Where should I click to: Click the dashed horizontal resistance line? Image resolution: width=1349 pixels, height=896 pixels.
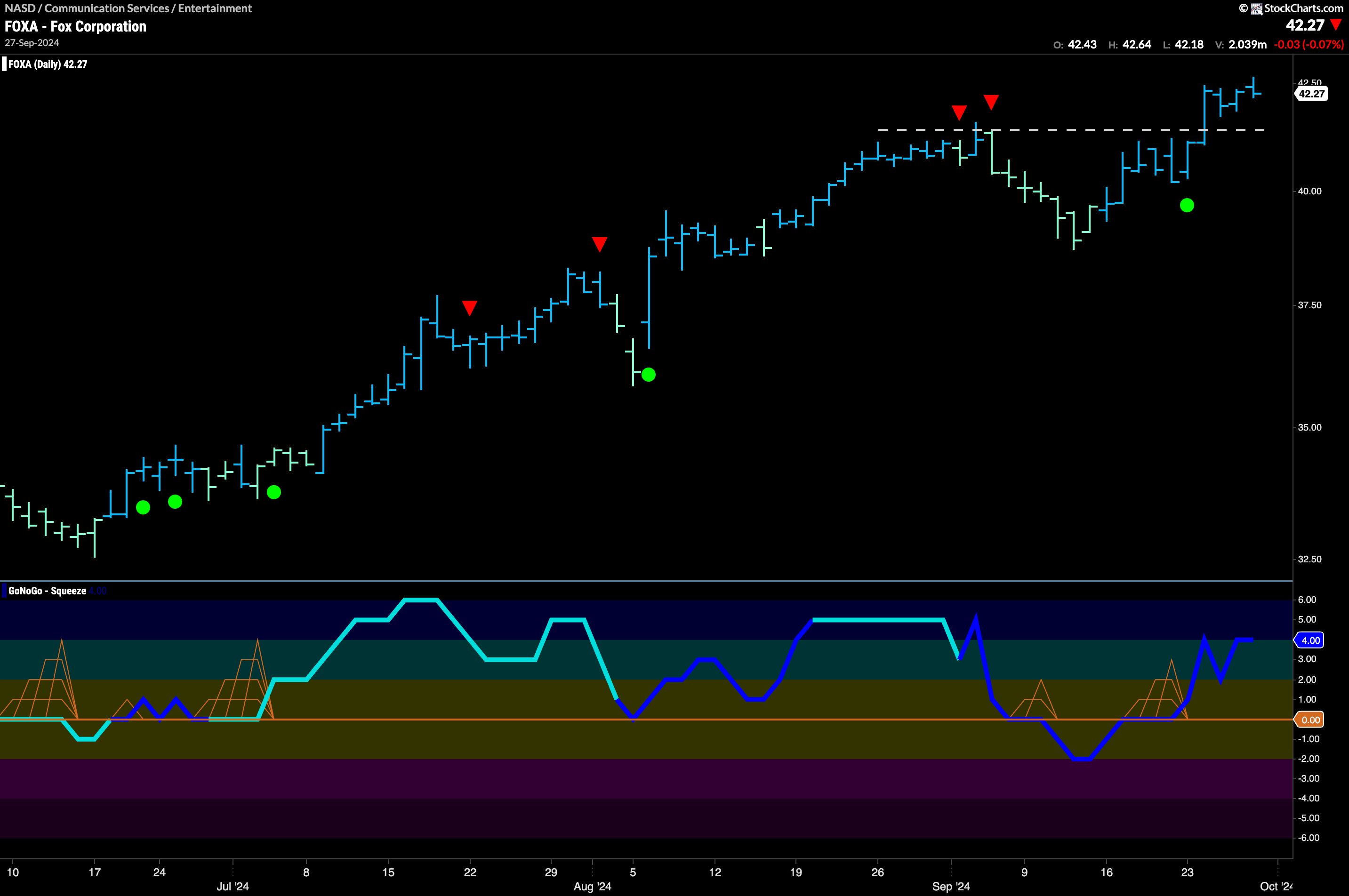point(1071,130)
